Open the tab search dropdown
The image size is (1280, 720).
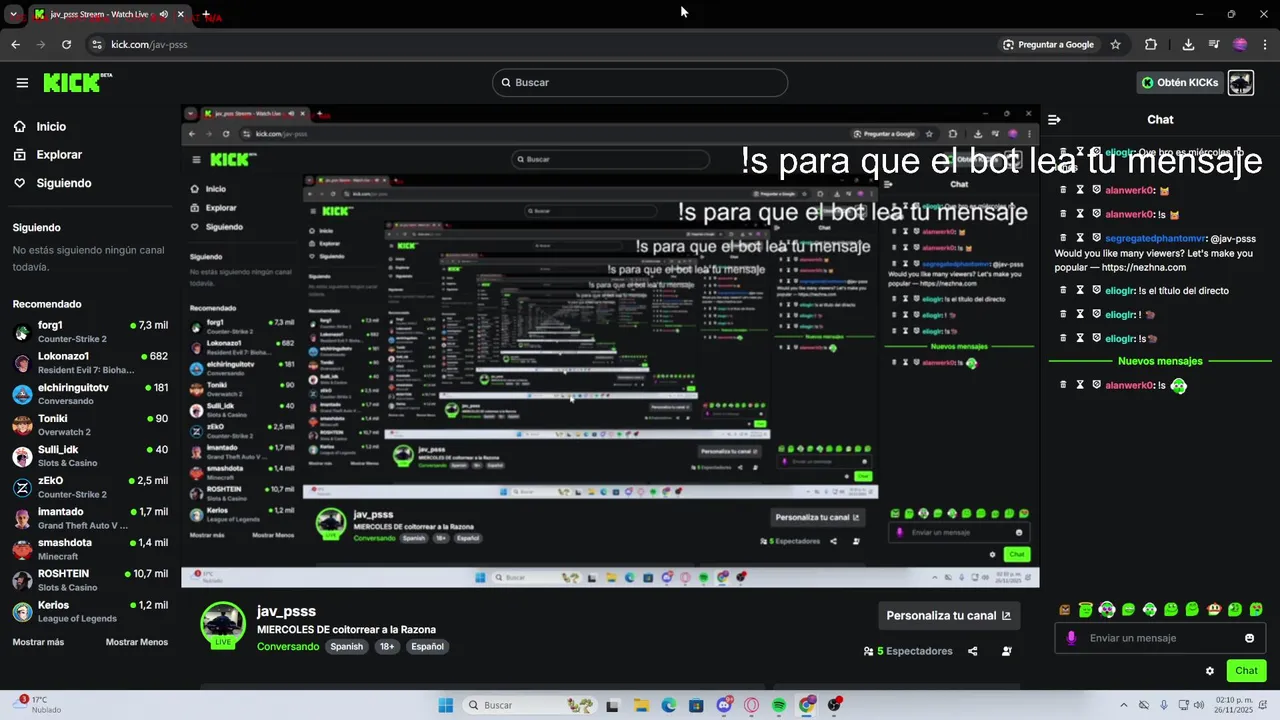(x=13, y=14)
